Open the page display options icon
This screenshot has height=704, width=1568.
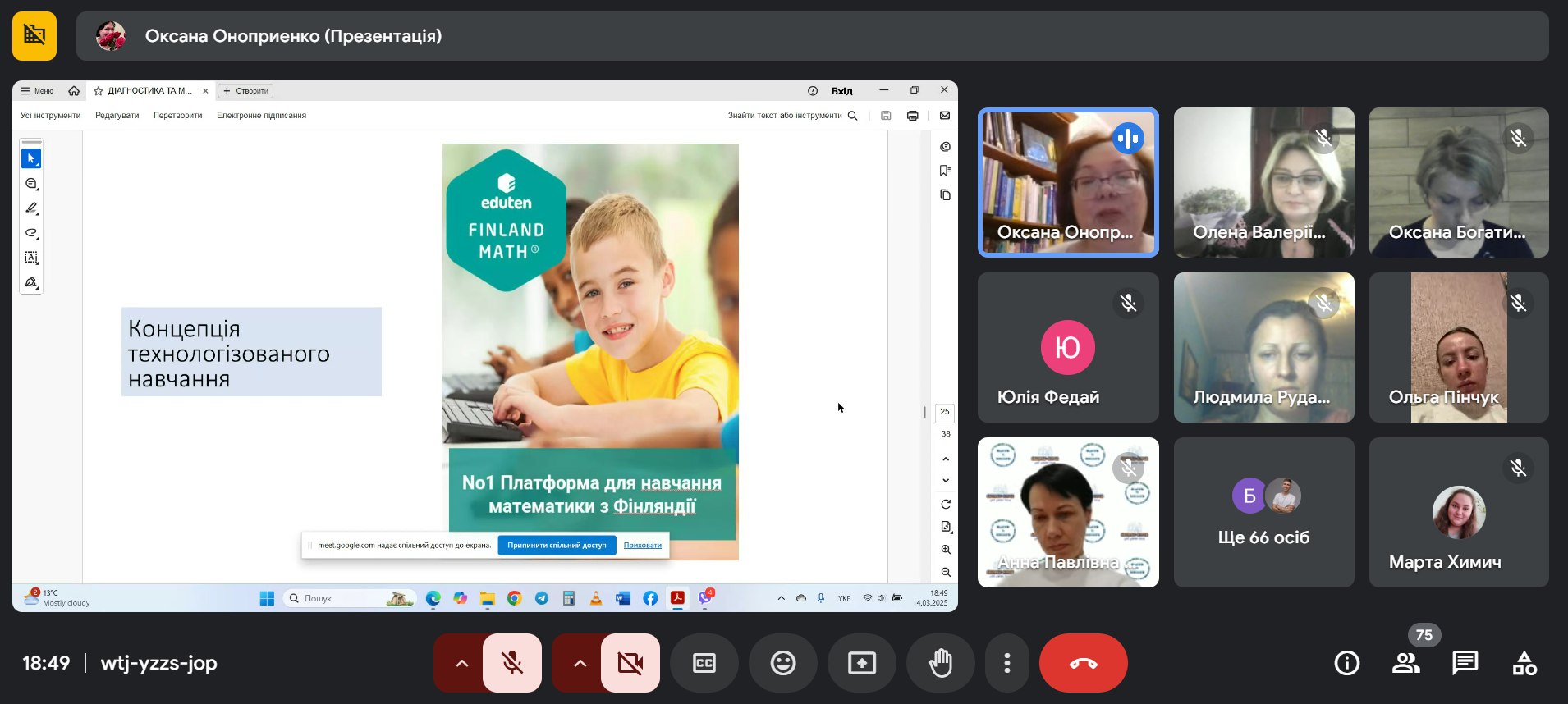coord(946,527)
